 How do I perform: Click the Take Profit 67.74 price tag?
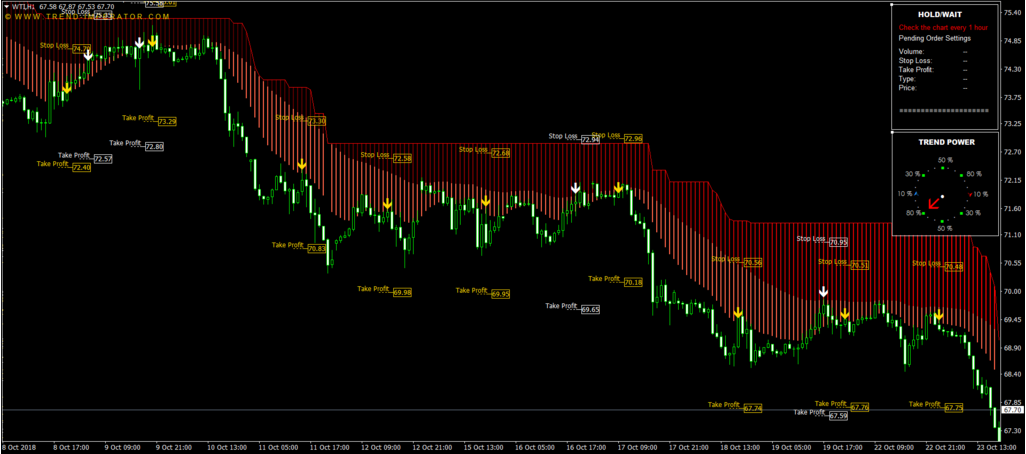click(x=752, y=408)
